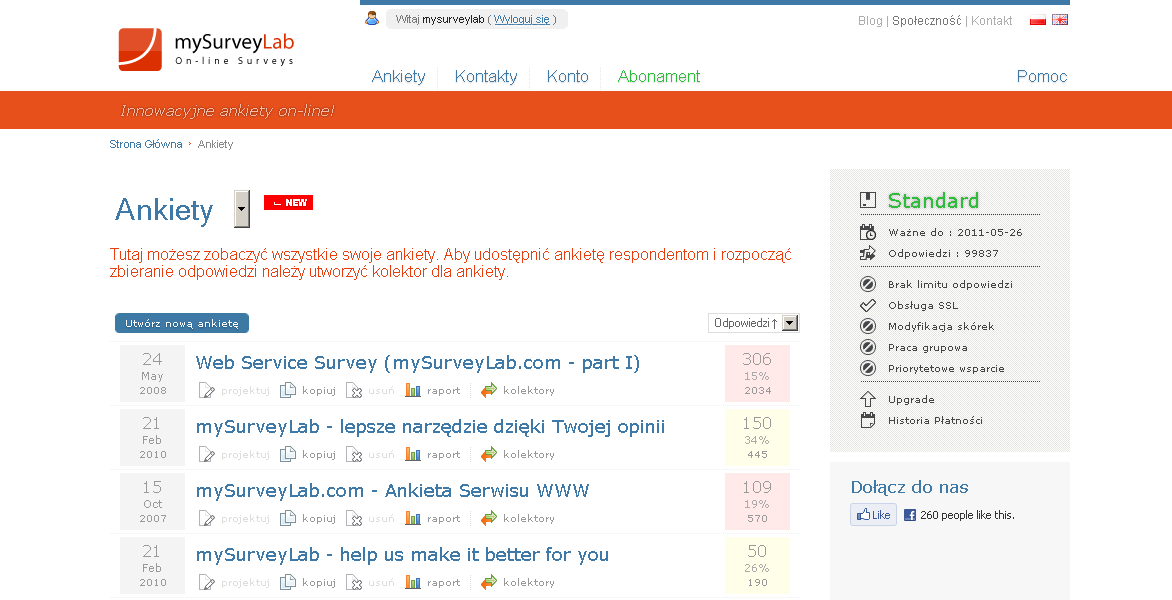This screenshot has height=600, width=1172.
Task: Click 'Obsługa SSL' feature text
Action: click(x=923, y=306)
